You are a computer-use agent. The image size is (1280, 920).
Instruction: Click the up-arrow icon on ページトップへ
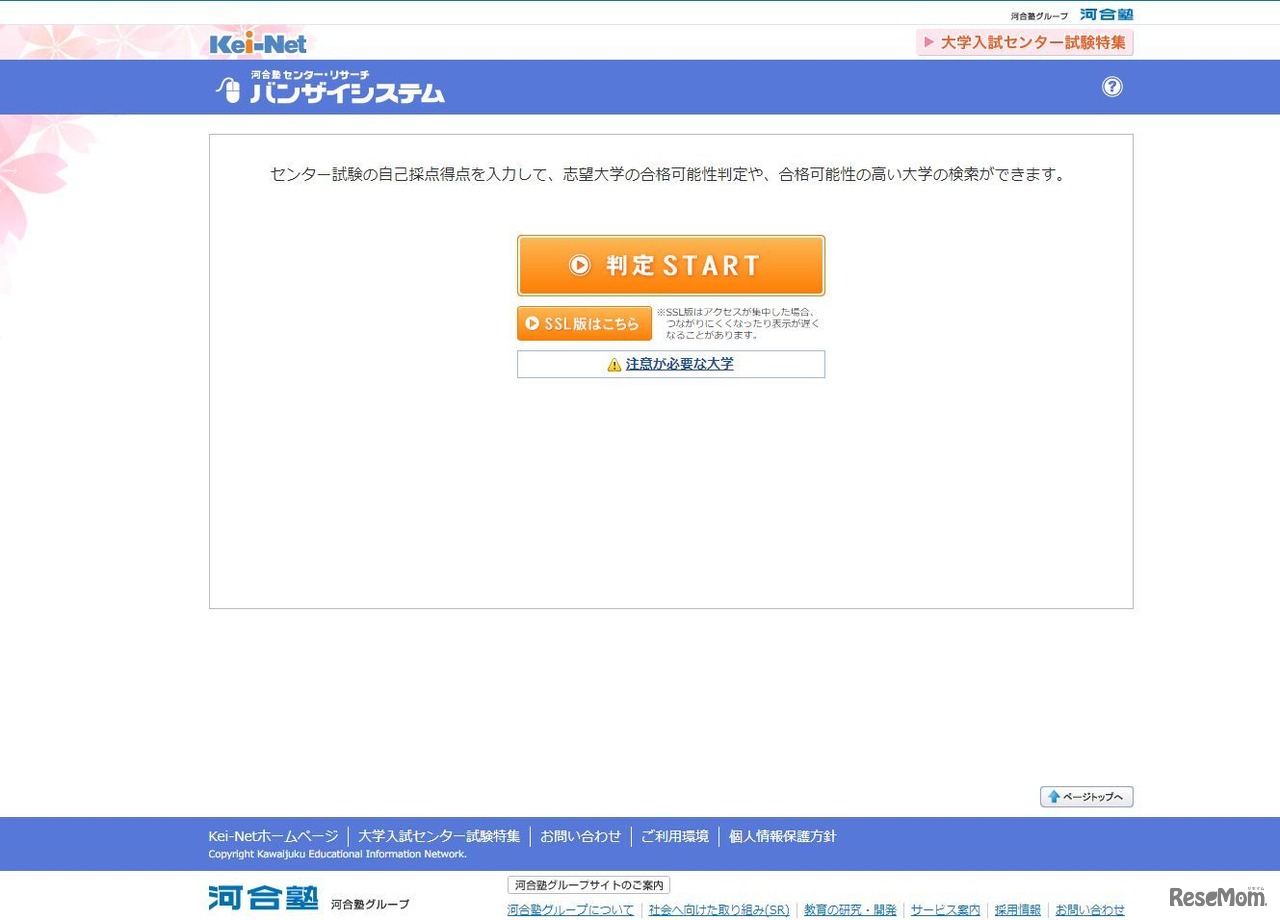(x=1053, y=796)
